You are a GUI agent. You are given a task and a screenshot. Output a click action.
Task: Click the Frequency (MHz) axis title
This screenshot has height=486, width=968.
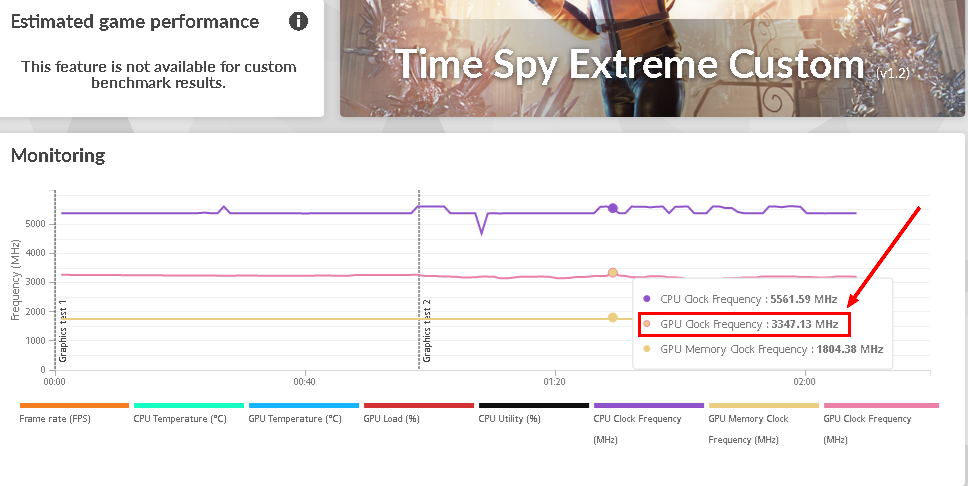point(15,280)
